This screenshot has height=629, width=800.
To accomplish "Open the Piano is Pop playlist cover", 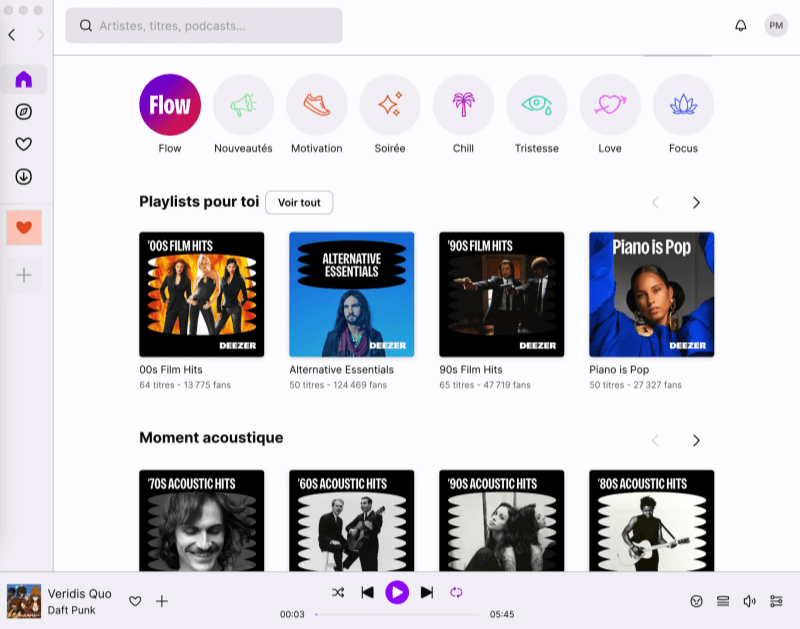I will click(651, 294).
